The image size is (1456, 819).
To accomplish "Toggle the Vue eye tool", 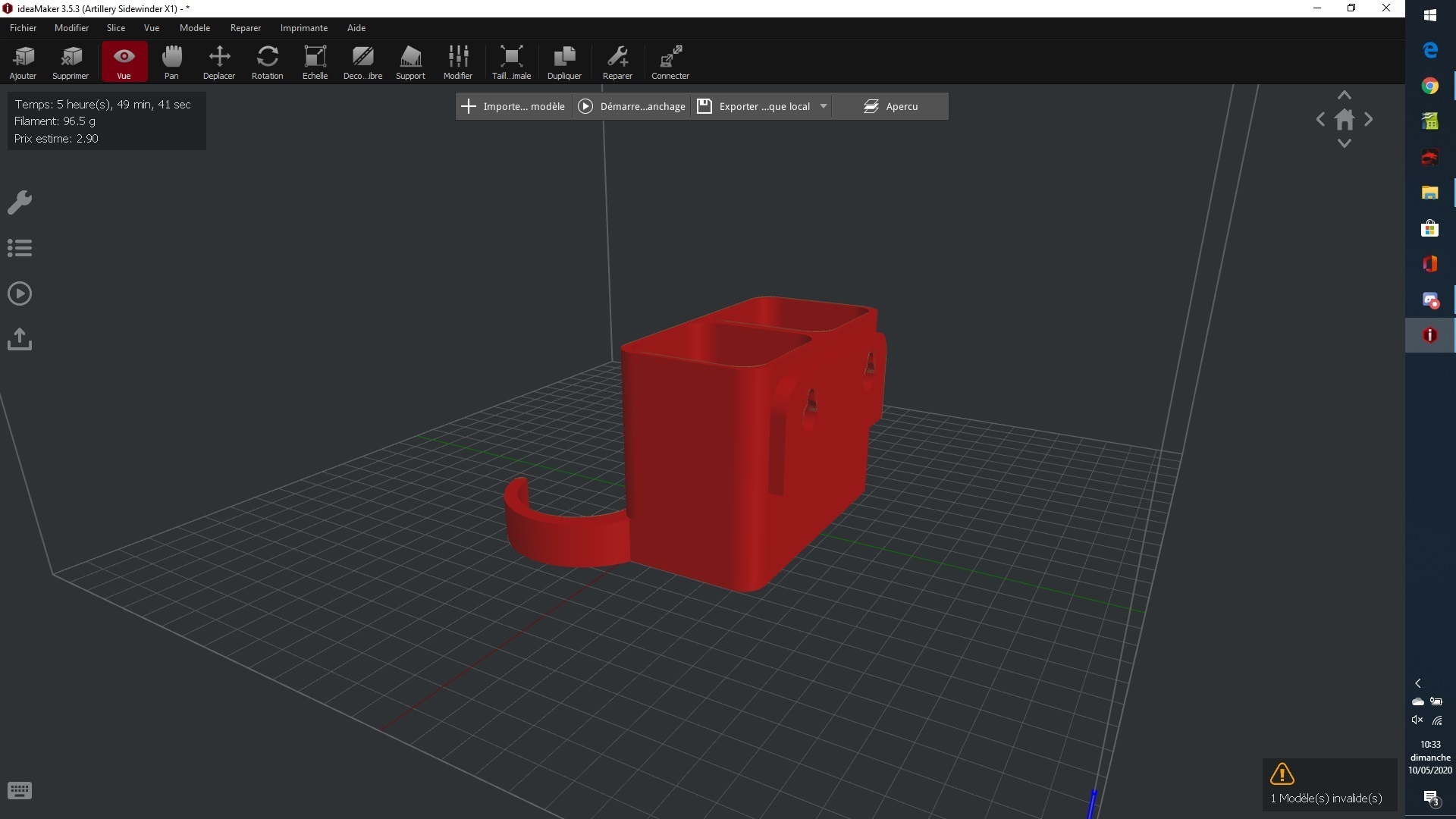I will click(124, 61).
